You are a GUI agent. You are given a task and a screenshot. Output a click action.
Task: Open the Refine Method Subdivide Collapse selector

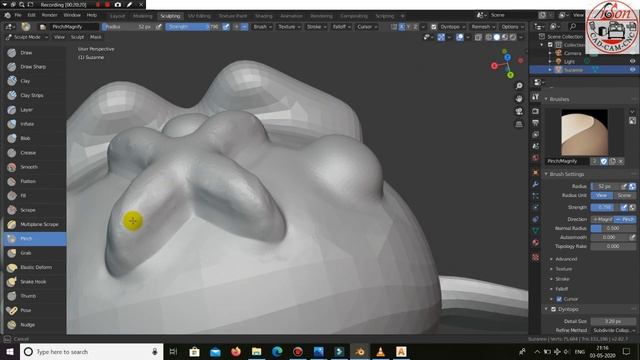(613, 330)
